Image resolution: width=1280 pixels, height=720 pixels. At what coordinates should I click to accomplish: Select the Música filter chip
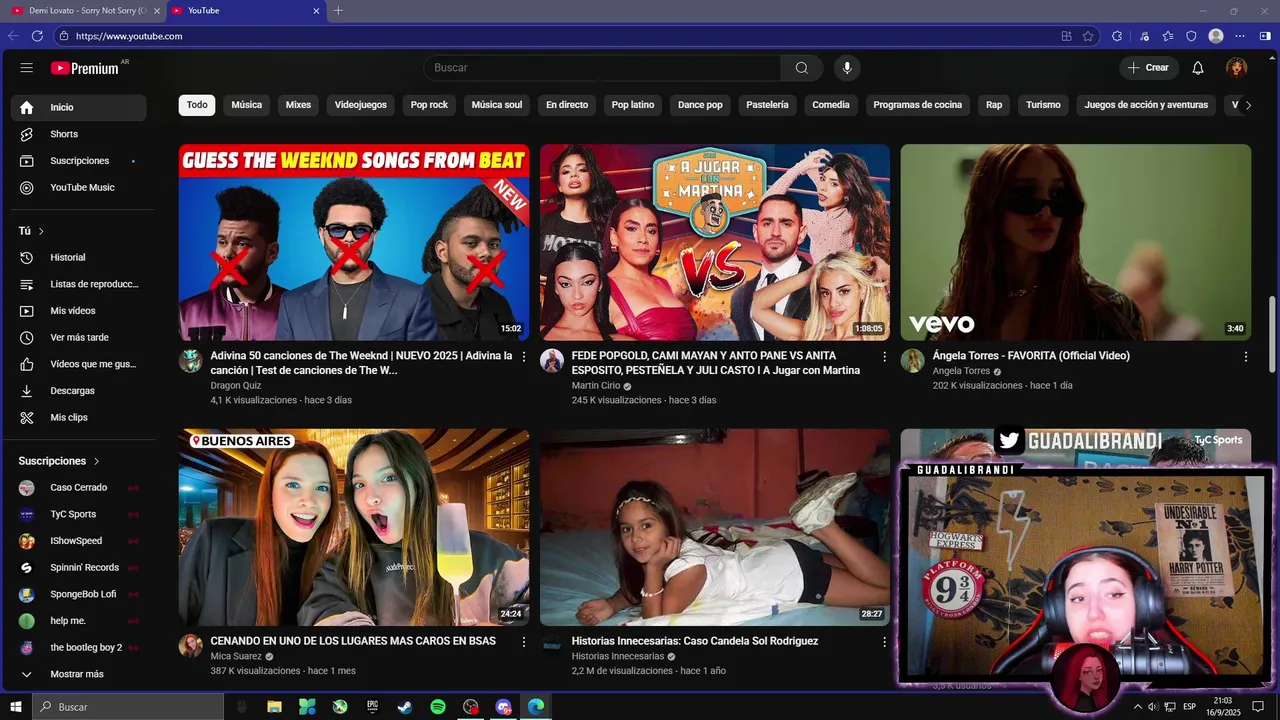246,105
